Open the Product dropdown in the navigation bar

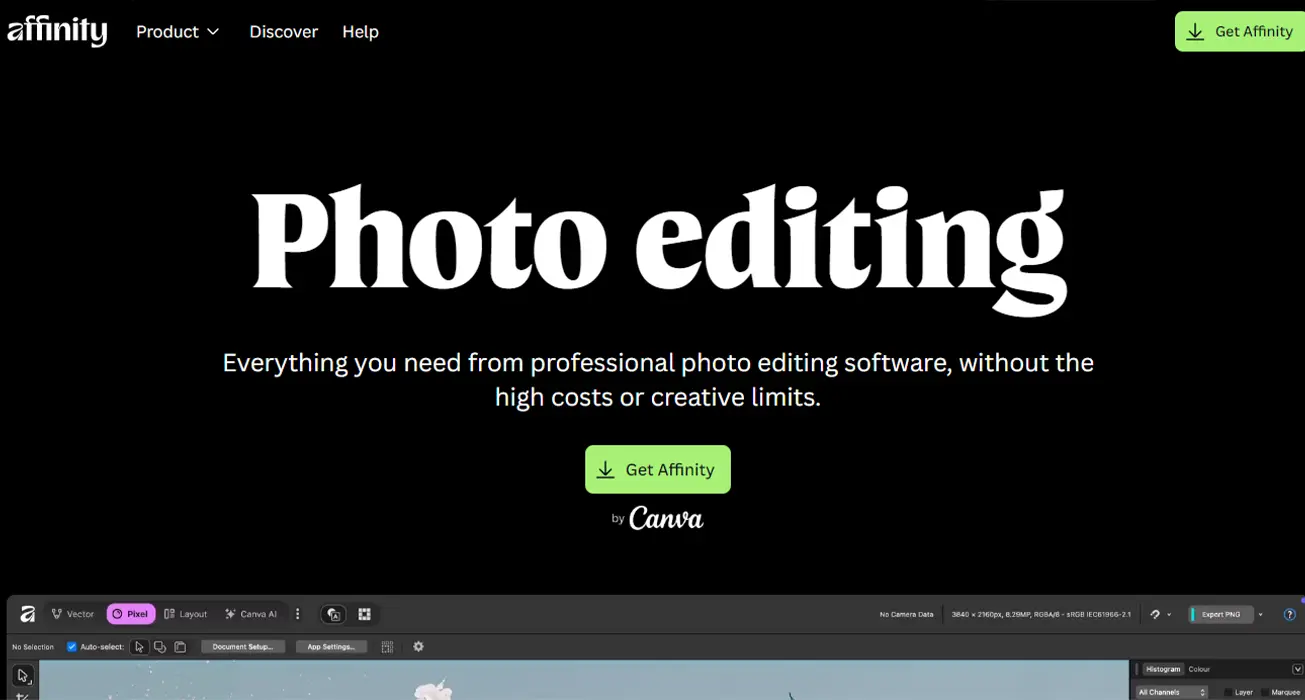coord(177,31)
